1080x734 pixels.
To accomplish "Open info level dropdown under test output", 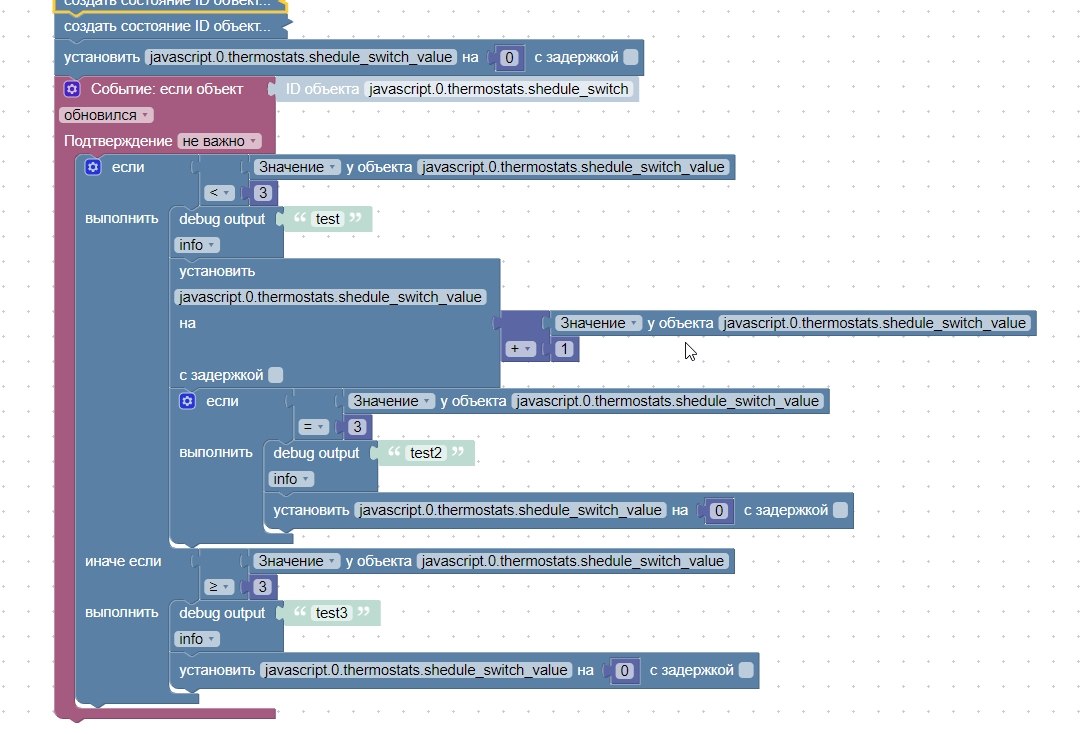I will [196, 245].
